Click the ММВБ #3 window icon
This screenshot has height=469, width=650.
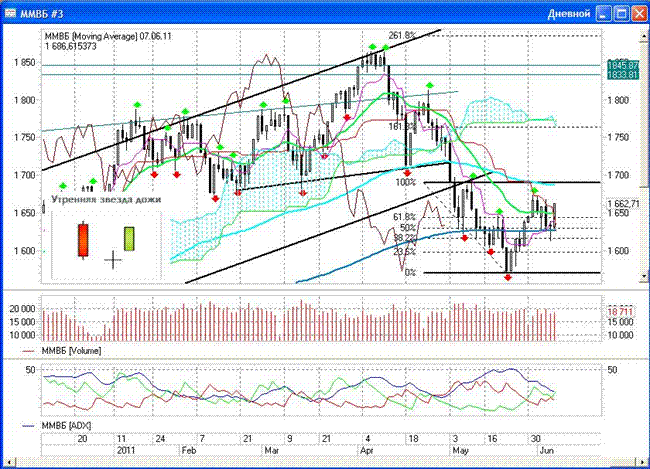(x=10, y=13)
